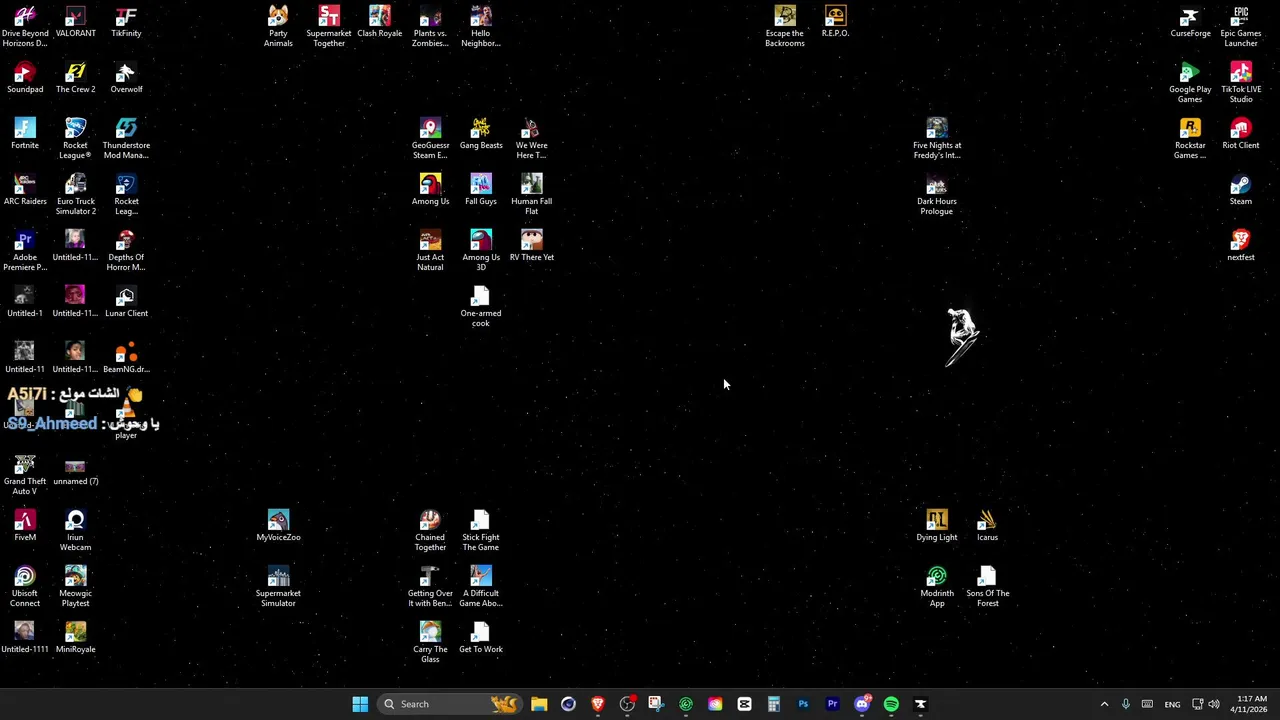Open Discord from the taskbar
Viewport: 1280px width, 720px height.
[862, 704]
